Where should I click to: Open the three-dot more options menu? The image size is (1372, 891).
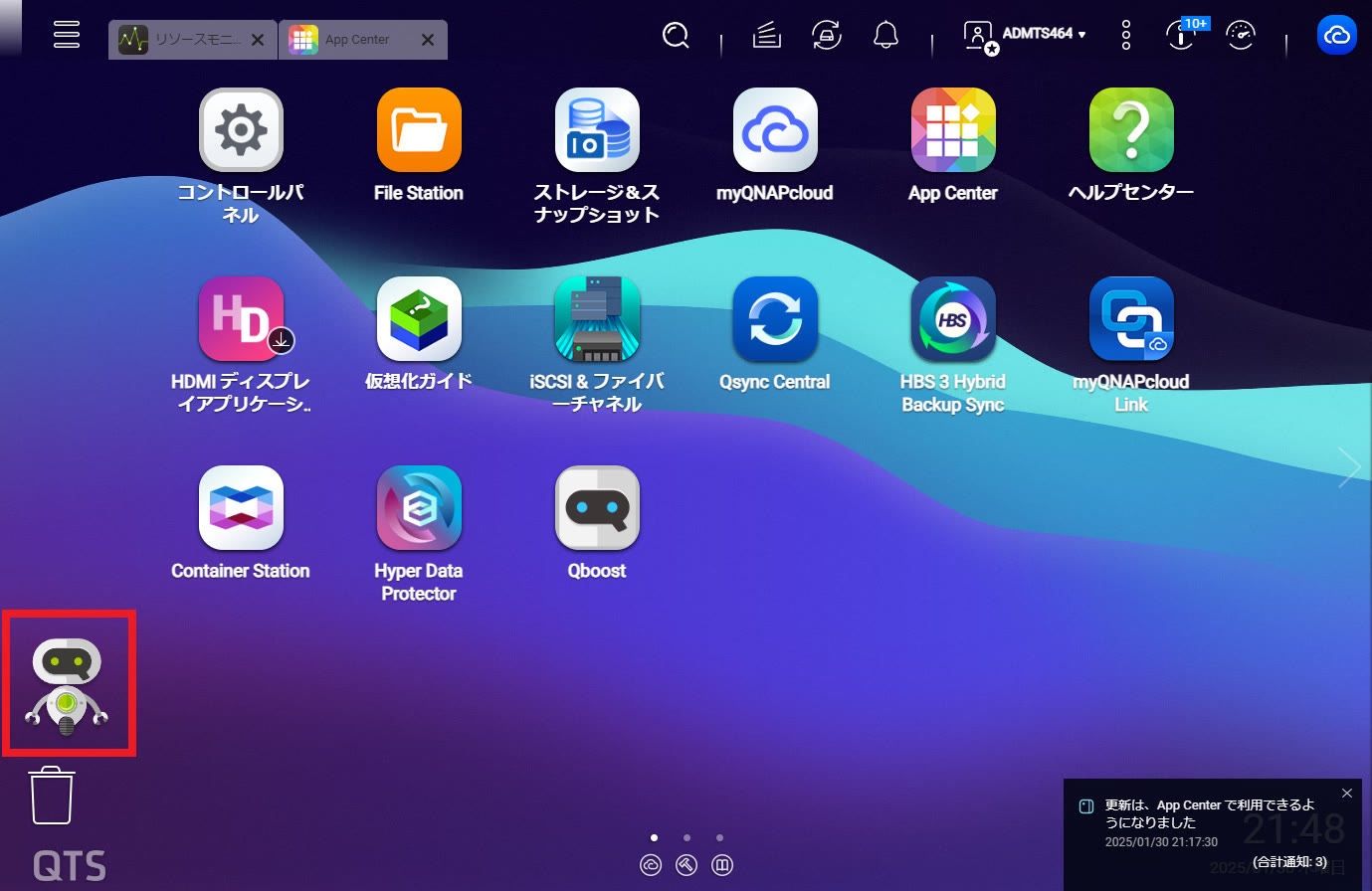coord(1126,36)
